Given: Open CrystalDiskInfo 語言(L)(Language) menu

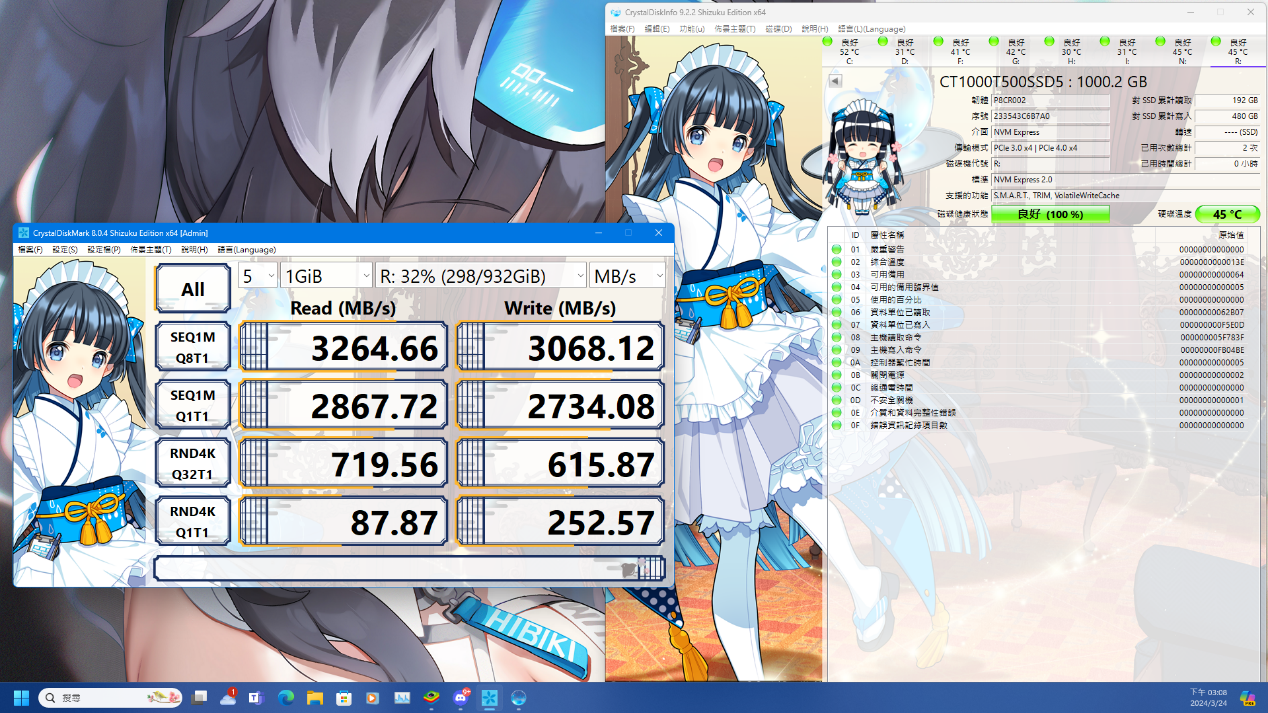Looking at the screenshot, I should (x=872, y=29).
